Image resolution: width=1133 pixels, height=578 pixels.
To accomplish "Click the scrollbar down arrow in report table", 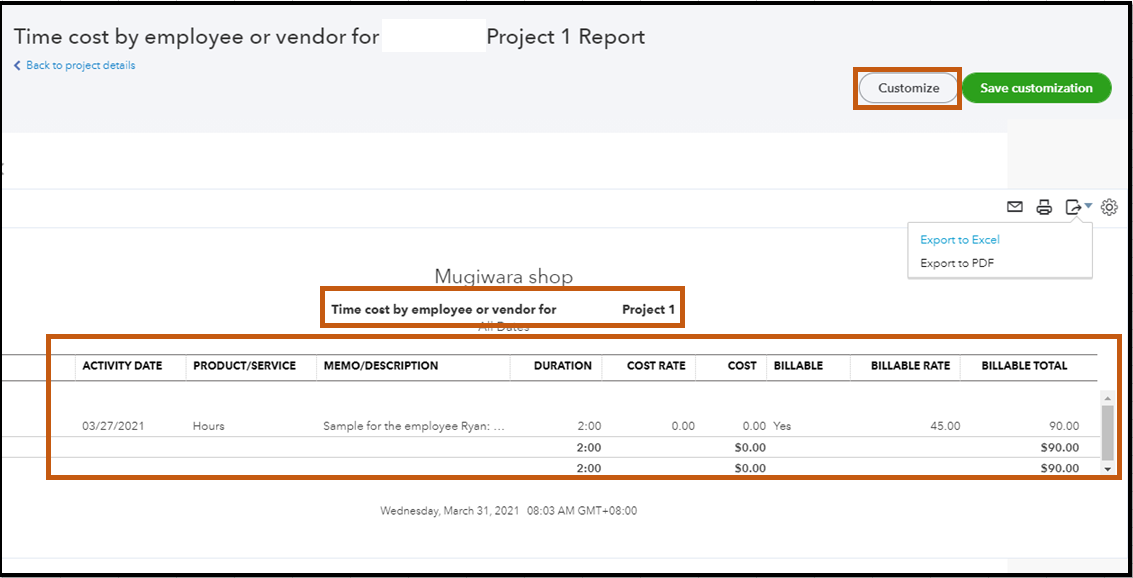I will (1108, 469).
